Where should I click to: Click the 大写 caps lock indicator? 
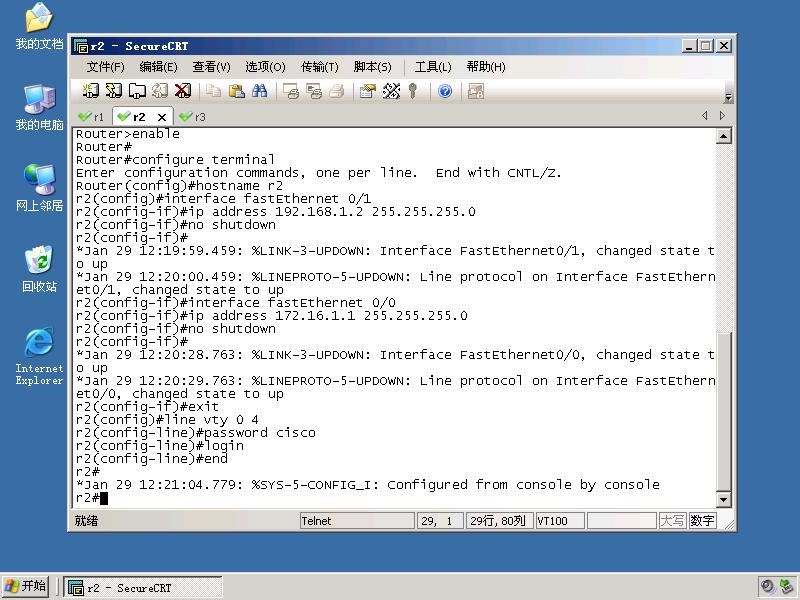672,521
